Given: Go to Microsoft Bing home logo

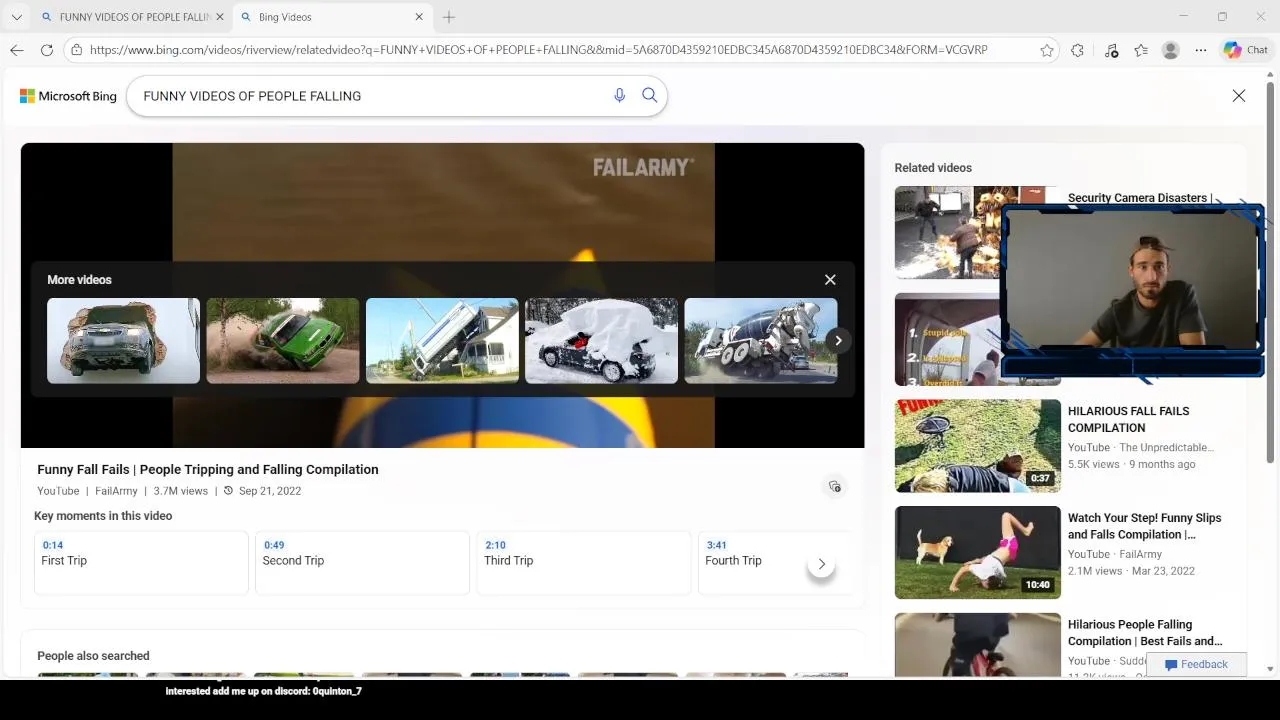Looking at the screenshot, I should pyautogui.click(x=68, y=96).
